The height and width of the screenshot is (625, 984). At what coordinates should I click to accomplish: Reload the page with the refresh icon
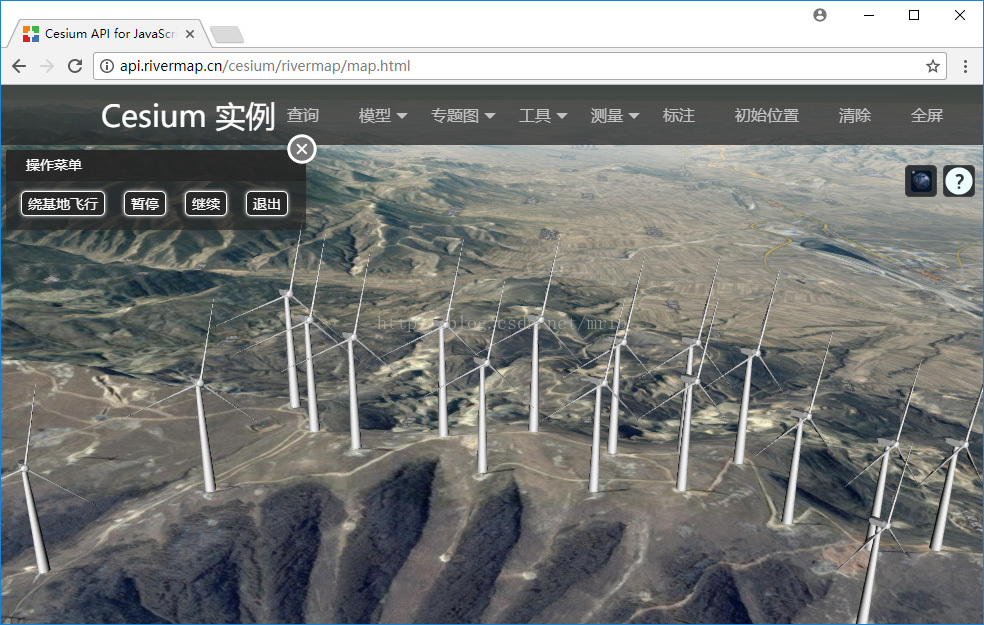(75, 66)
